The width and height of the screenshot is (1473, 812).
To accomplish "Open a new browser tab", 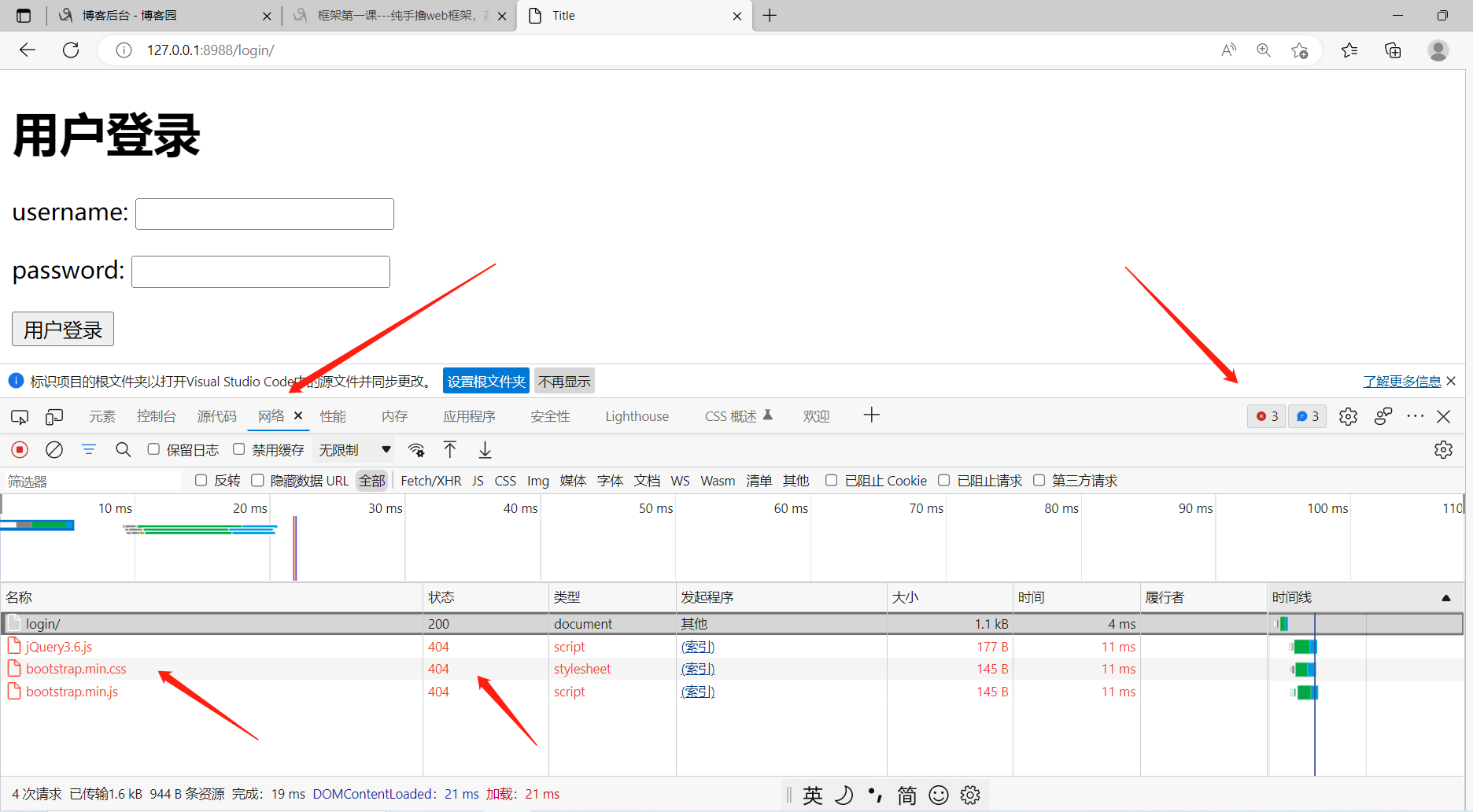I will tap(770, 16).
